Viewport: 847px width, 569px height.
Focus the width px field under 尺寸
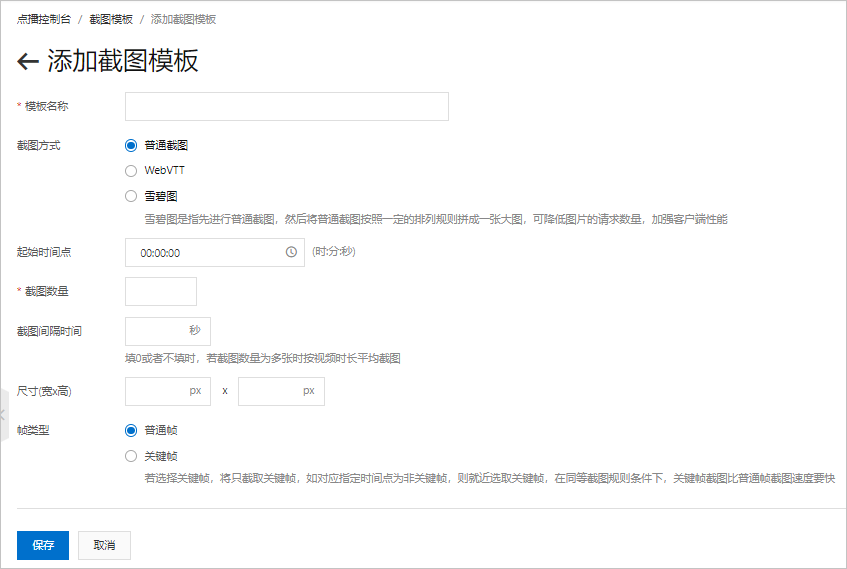coord(168,391)
